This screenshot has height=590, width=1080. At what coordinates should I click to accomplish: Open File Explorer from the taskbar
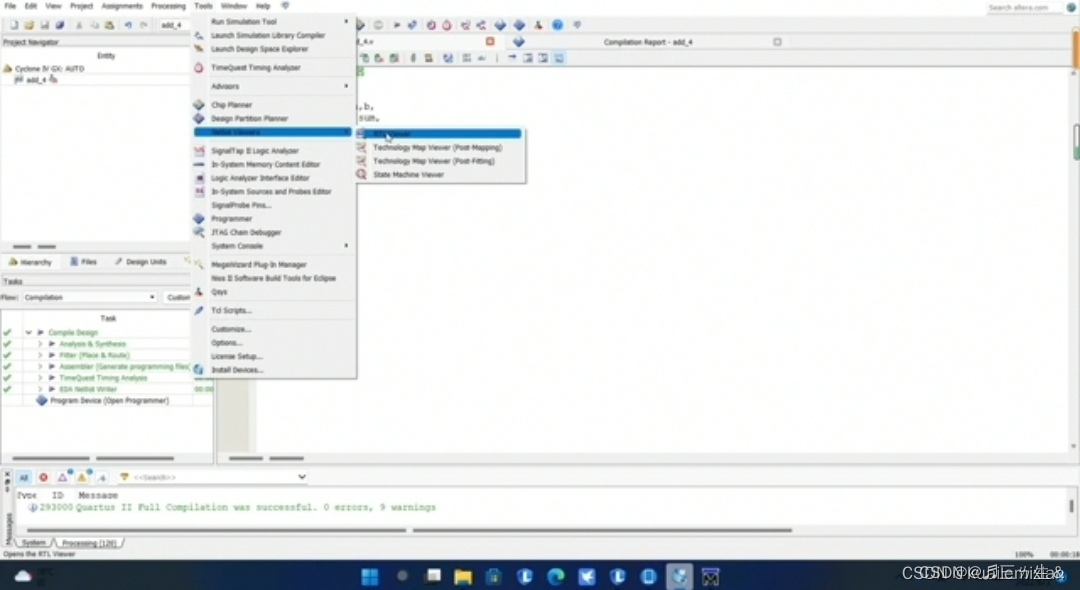[463, 576]
